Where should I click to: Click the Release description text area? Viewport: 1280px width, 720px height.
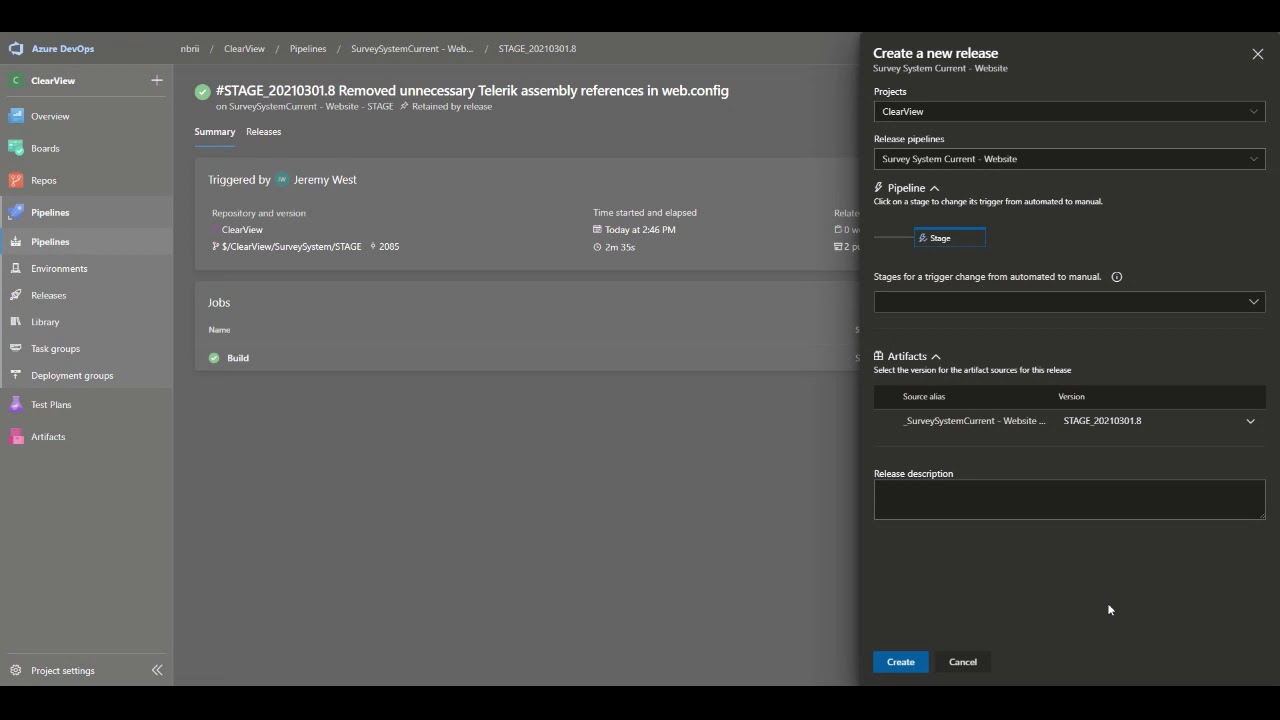click(1069, 499)
